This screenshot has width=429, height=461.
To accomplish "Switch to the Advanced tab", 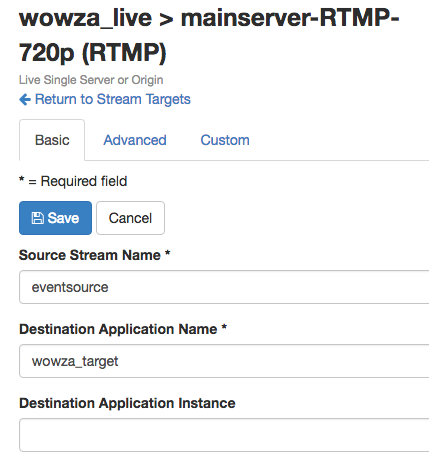I will tap(135, 140).
